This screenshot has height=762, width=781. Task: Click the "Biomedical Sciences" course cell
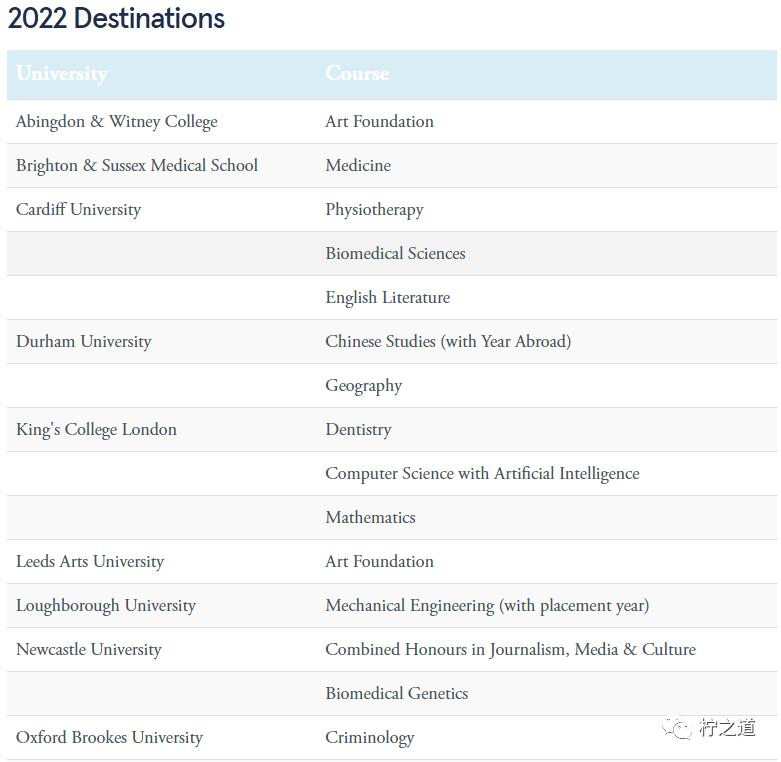click(x=395, y=254)
